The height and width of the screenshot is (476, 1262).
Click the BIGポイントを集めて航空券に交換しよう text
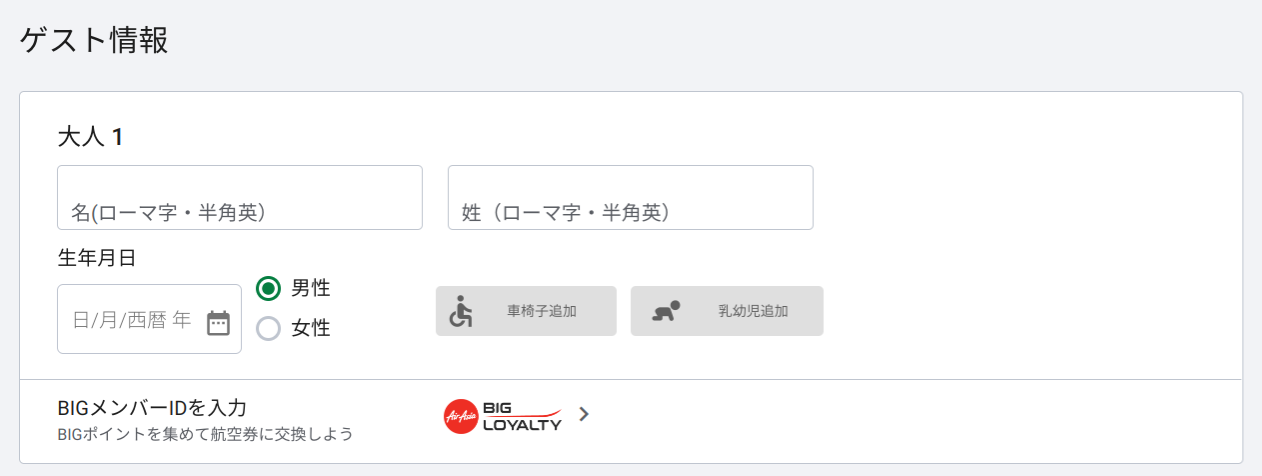tap(206, 435)
